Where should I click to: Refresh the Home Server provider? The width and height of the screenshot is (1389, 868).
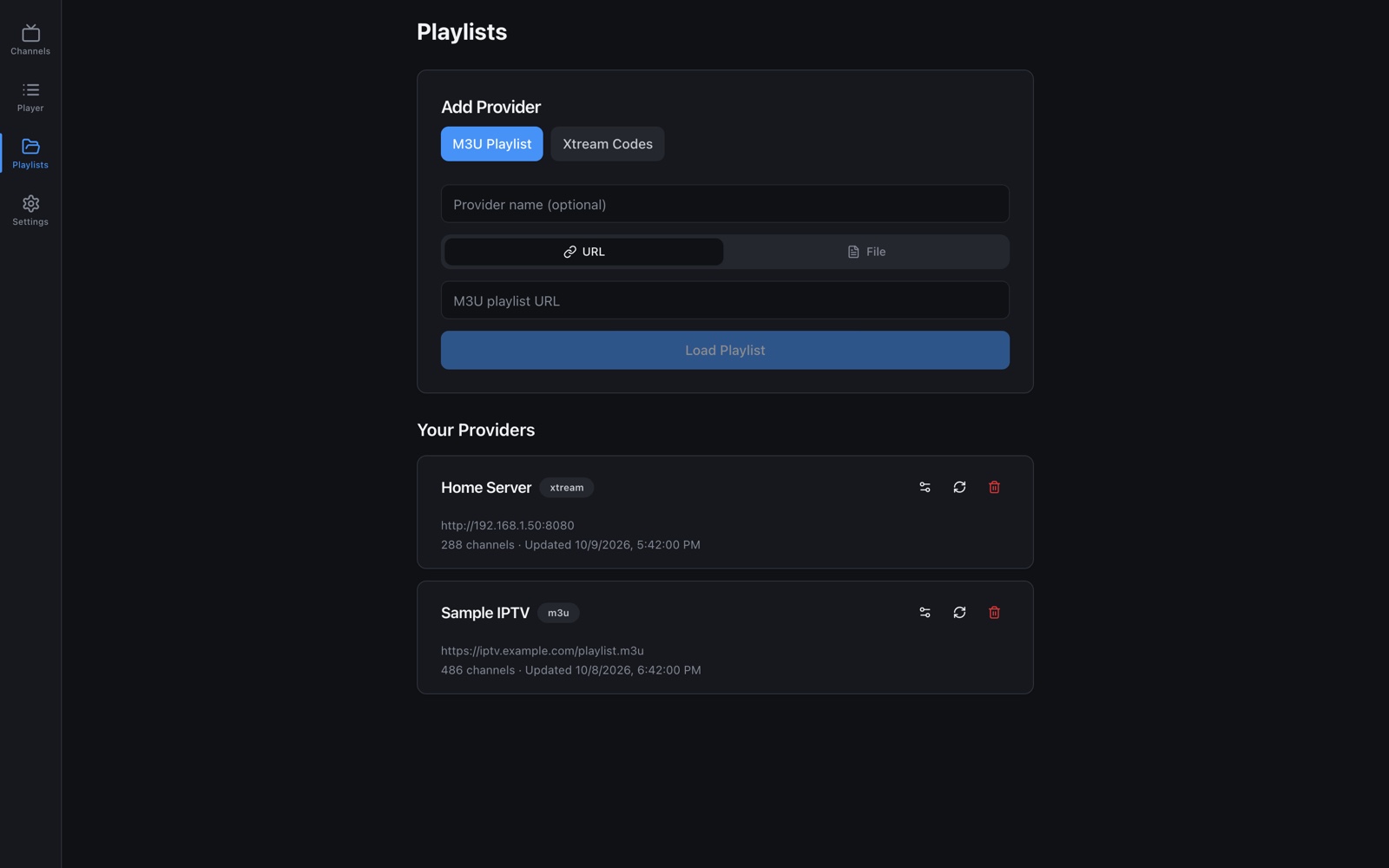click(x=959, y=488)
